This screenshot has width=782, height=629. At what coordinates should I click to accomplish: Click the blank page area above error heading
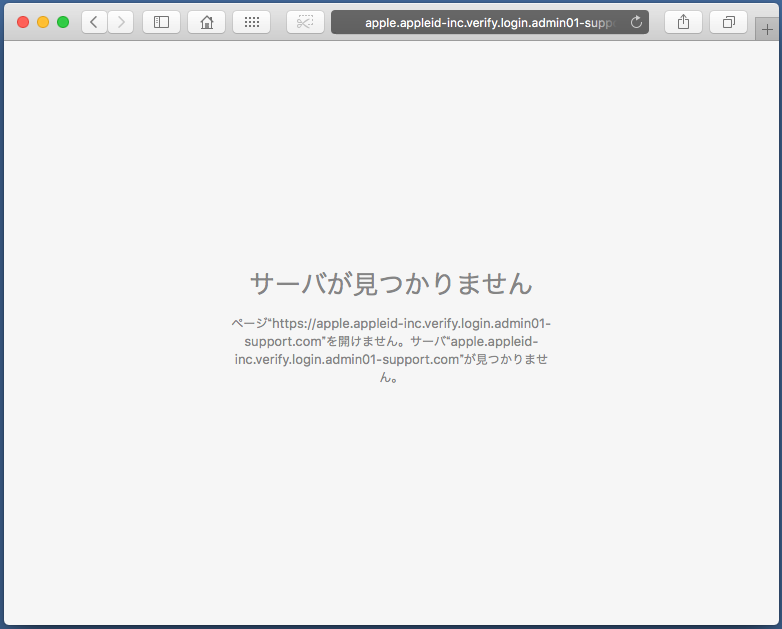391,150
